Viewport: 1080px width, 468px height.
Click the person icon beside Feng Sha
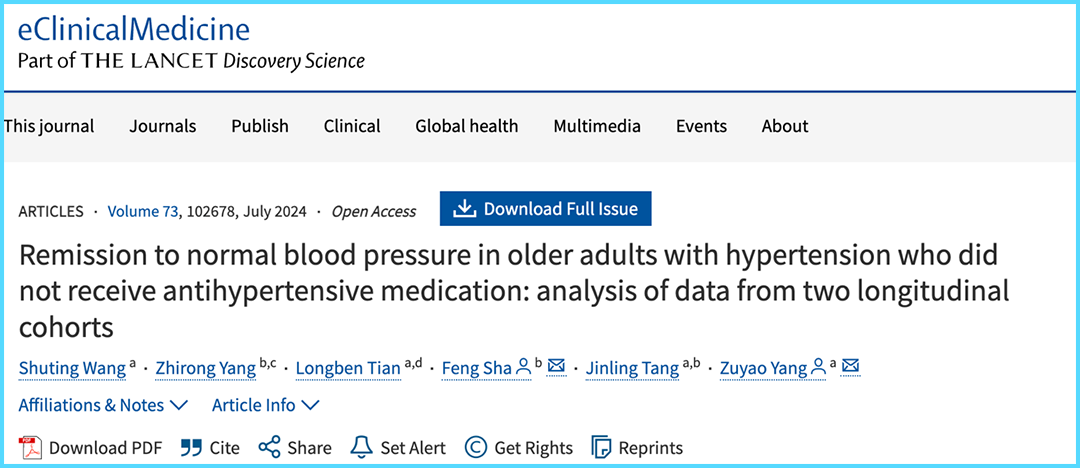(523, 367)
